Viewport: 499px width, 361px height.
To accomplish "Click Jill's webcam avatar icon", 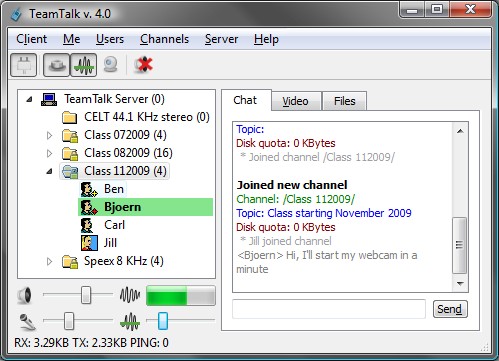I will 89,243.
